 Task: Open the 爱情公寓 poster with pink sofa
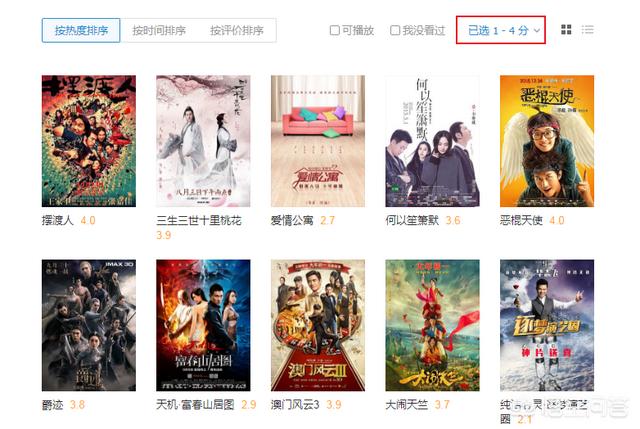(x=318, y=141)
